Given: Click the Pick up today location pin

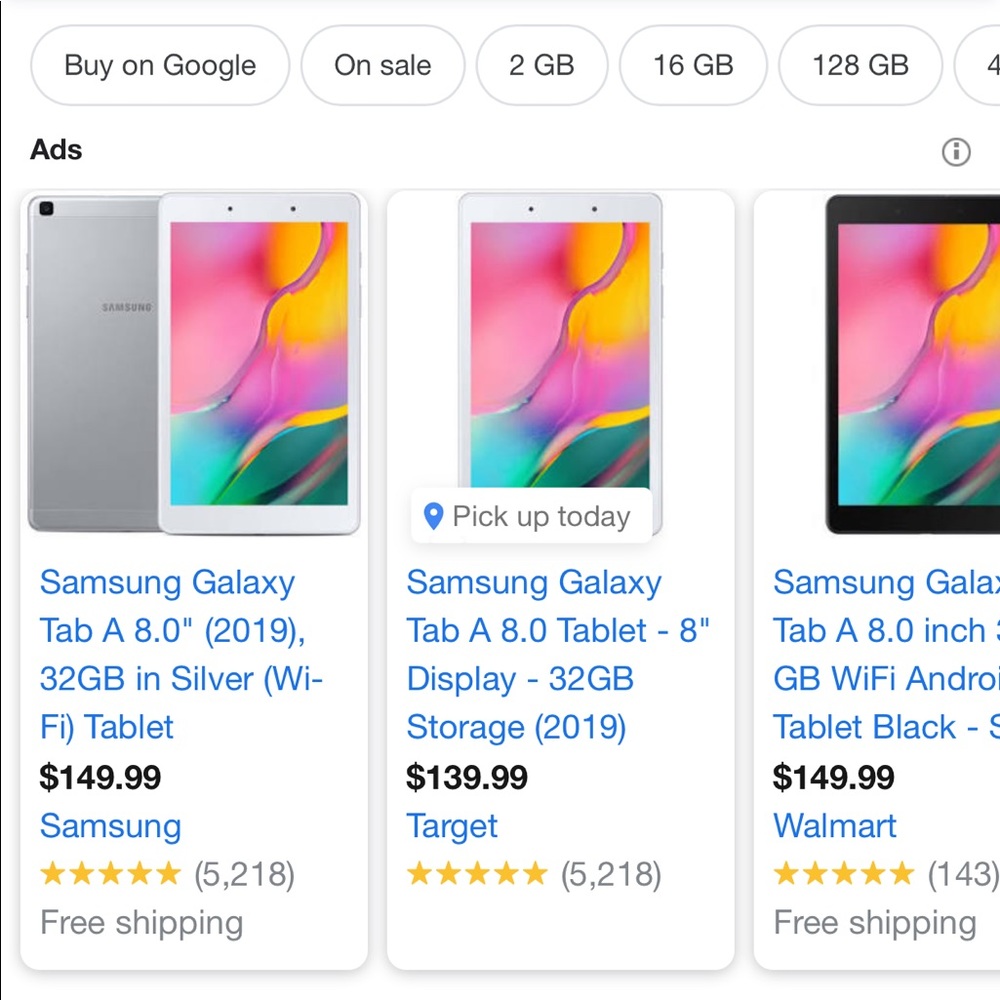Looking at the screenshot, I should point(434,516).
